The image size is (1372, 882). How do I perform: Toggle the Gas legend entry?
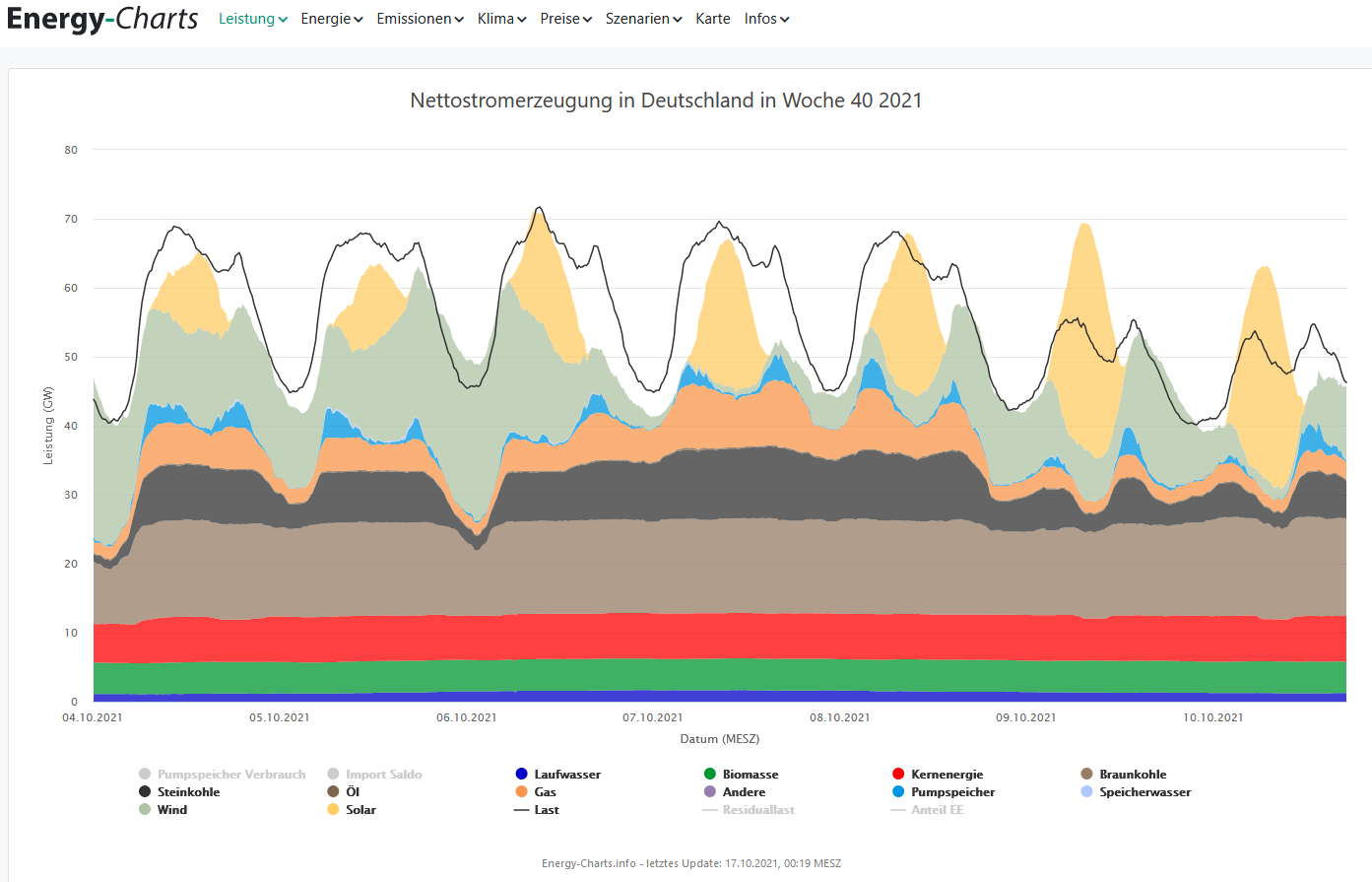[x=536, y=792]
